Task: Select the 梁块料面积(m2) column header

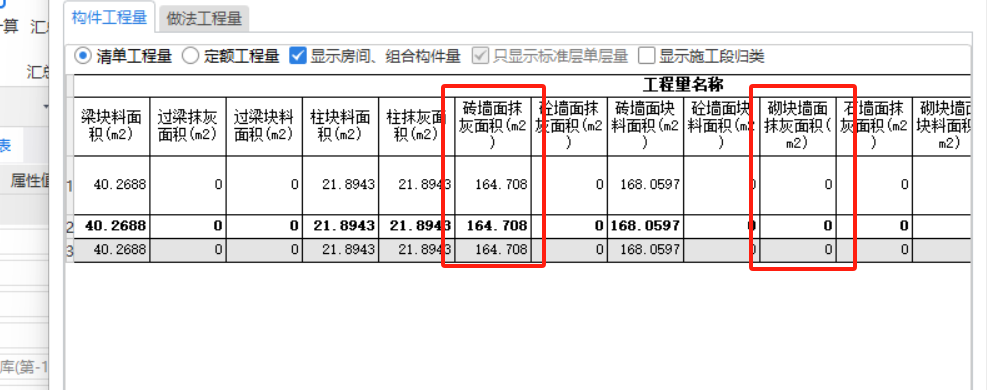Action: (x=111, y=126)
